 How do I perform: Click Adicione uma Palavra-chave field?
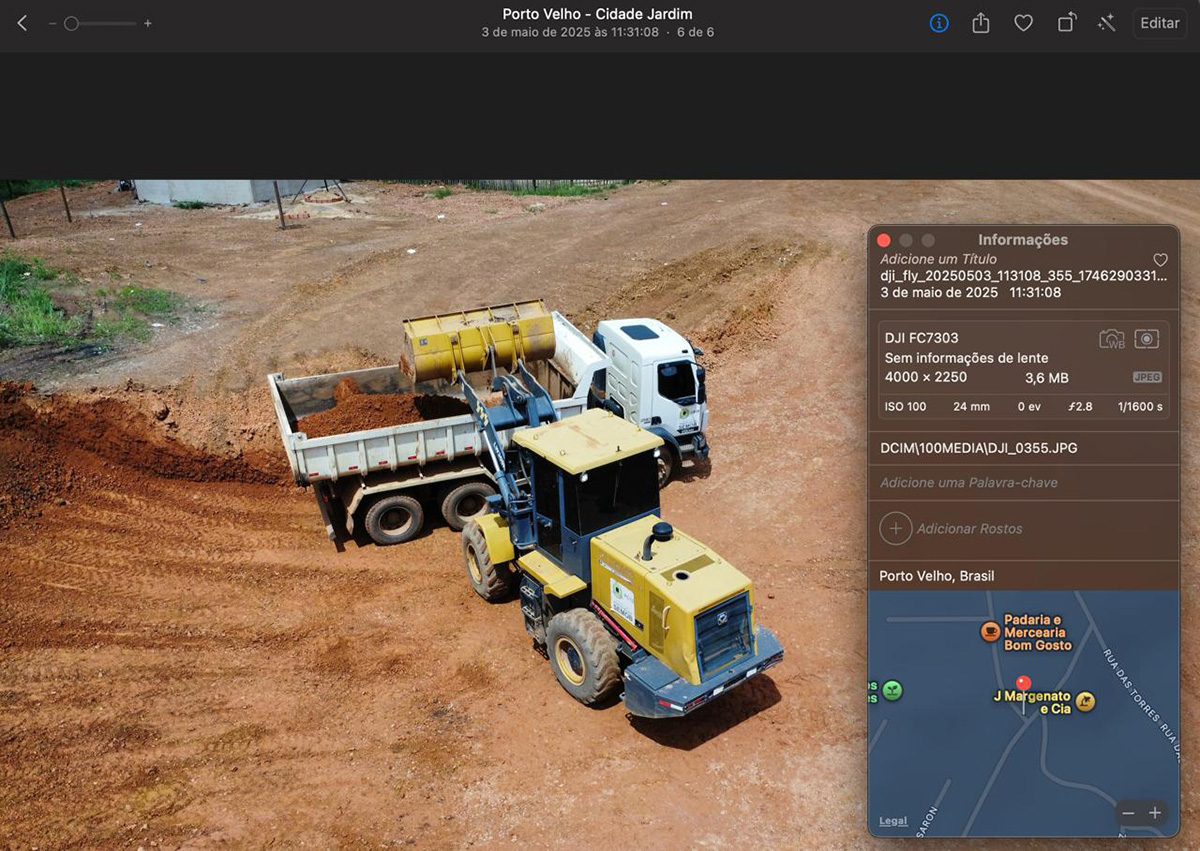[x=968, y=483]
